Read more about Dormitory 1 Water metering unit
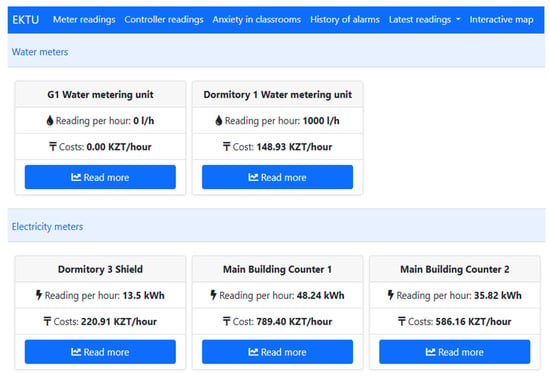The width and height of the screenshot is (550, 377). 277,177
